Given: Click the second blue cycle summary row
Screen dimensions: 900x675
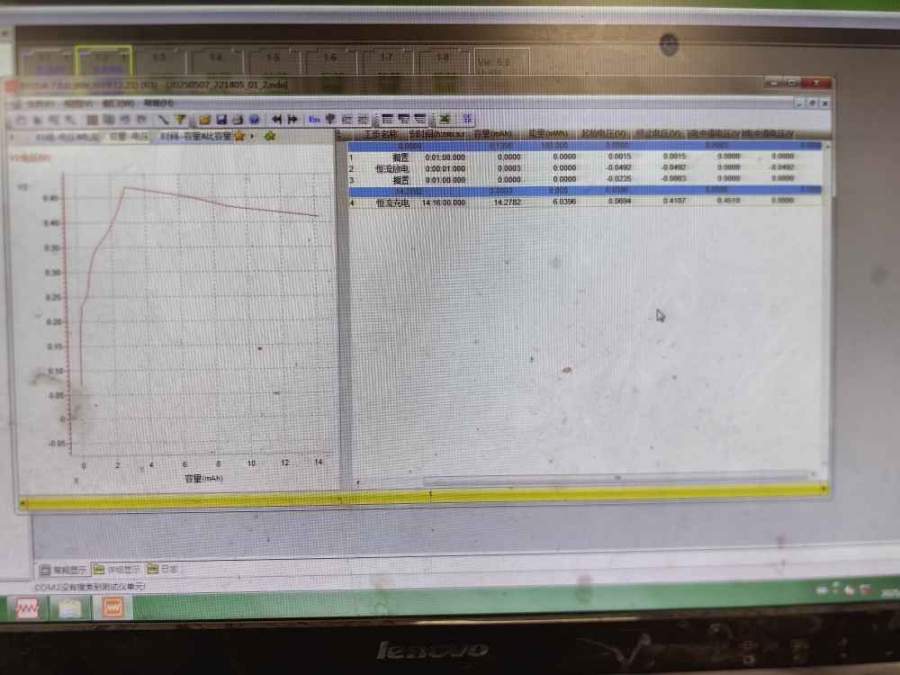Looking at the screenshot, I should coord(585,190).
